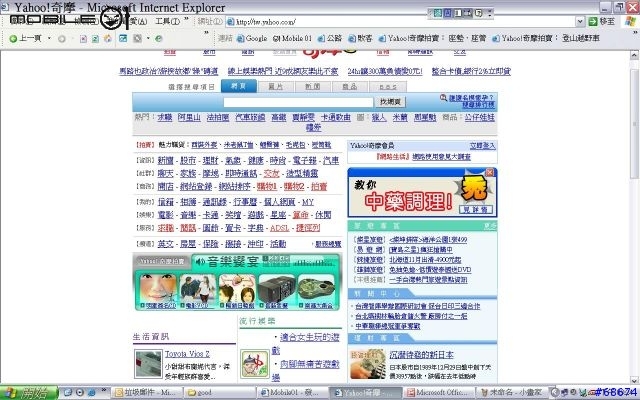This screenshot has width=640, height=400.
Task: Click the 立即登入 sign-in link
Action: 482,146
